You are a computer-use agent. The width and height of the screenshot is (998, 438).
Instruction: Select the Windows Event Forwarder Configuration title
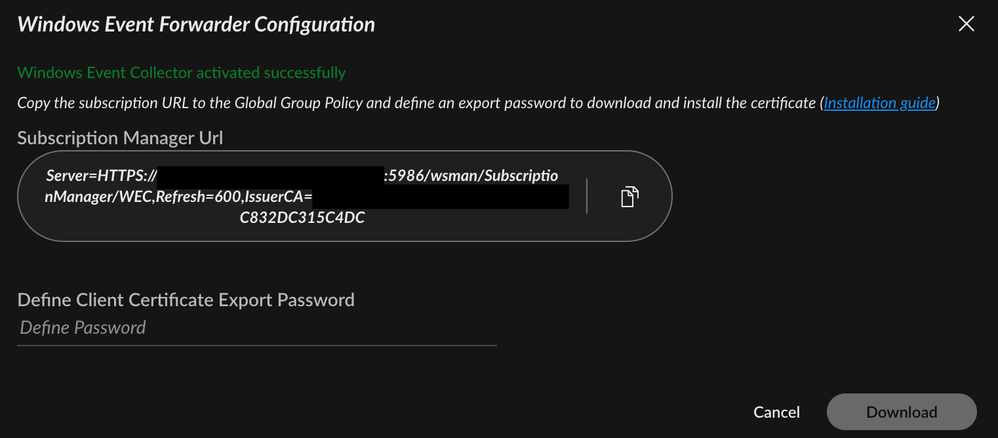coord(196,24)
